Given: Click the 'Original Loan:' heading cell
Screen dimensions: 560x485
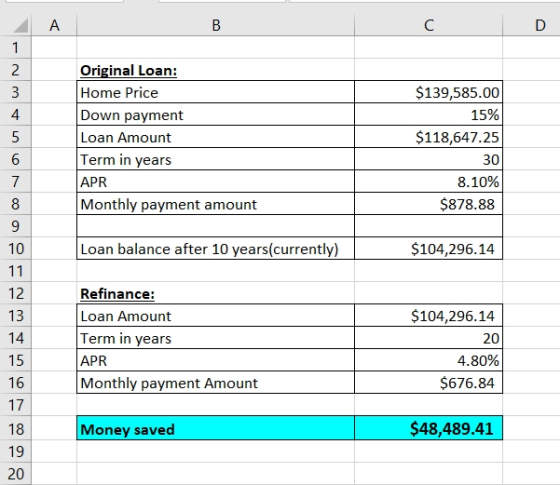Looking at the screenshot, I should (x=216, y=70).
